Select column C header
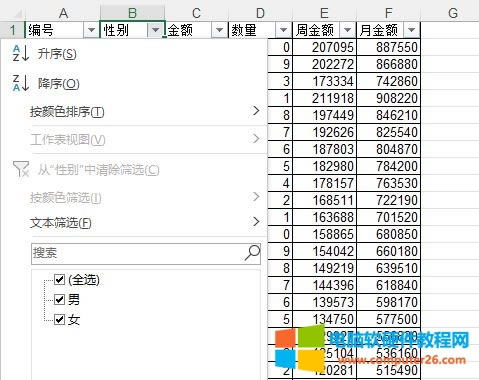Image resolution: width=479 pixels, height=380 pixels. [196, 13]
